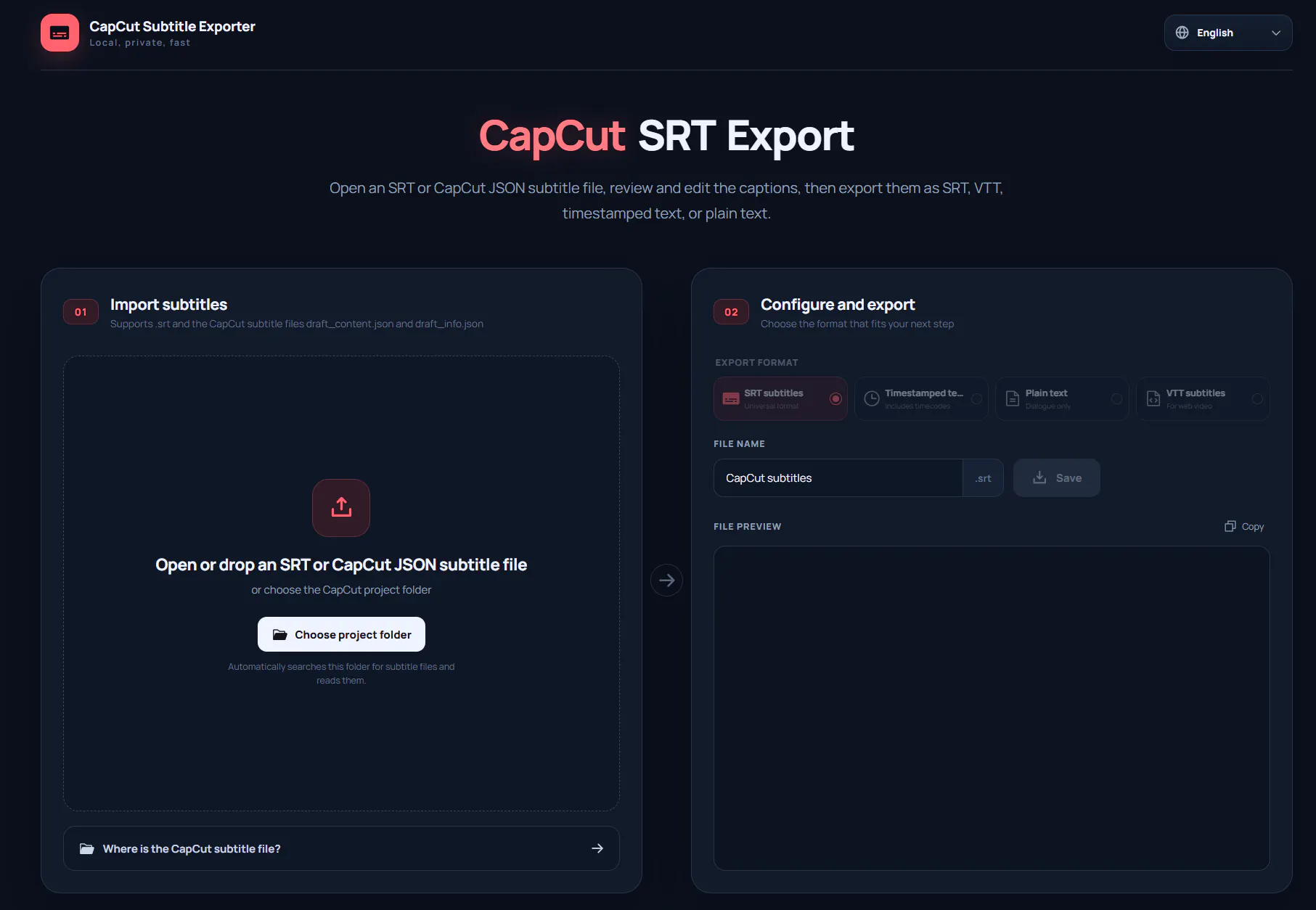
Task: Click the '01' step badge
Action: point(81,312)
